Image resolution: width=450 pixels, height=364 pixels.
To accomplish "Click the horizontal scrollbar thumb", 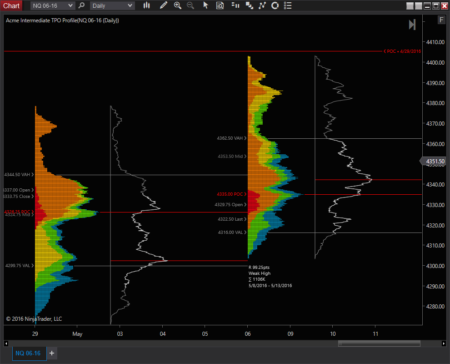I will [x=379, y=343].
